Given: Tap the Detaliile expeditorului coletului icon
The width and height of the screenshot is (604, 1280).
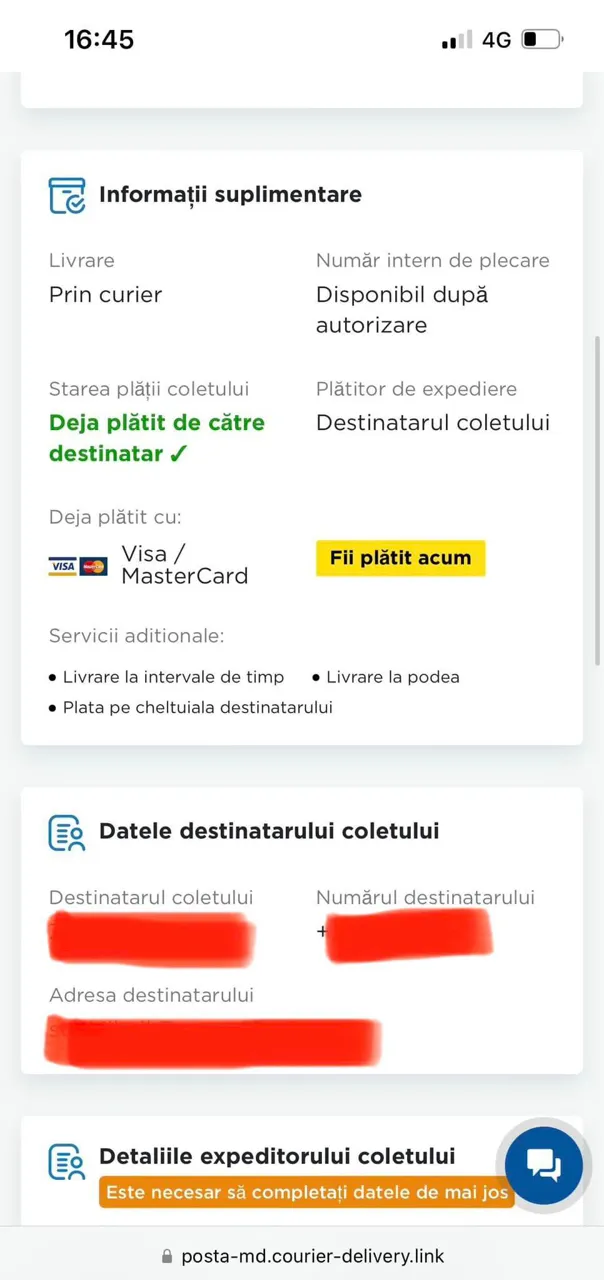Looking at the screenshot, I should click(67, 1162).
